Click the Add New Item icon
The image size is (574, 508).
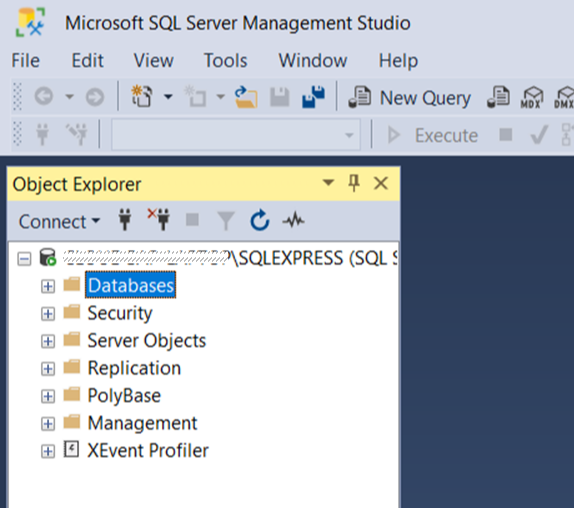click(x=195, y=96)
